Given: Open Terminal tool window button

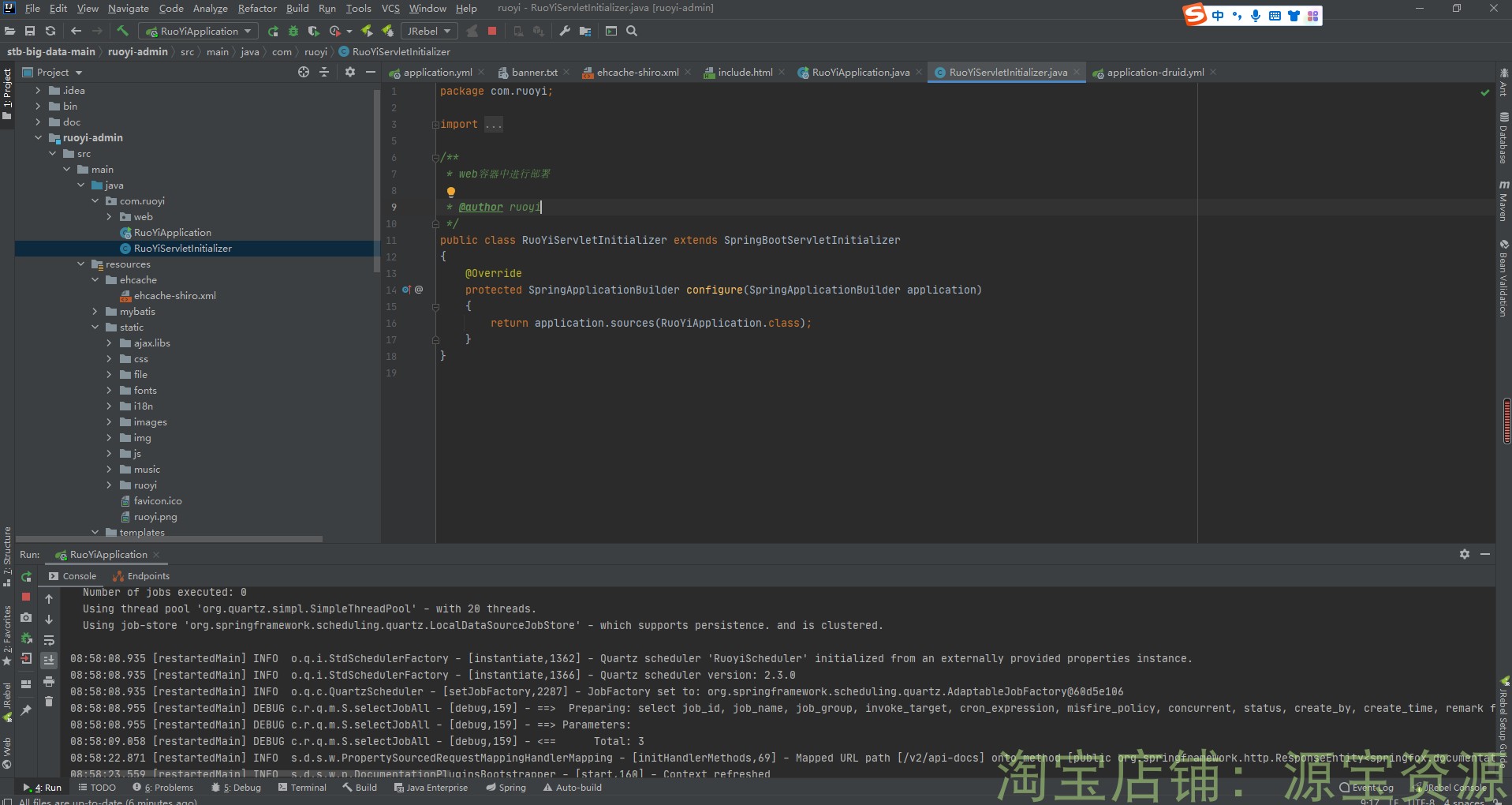Looking at the screenshot, I should click(x=302, y=787).
